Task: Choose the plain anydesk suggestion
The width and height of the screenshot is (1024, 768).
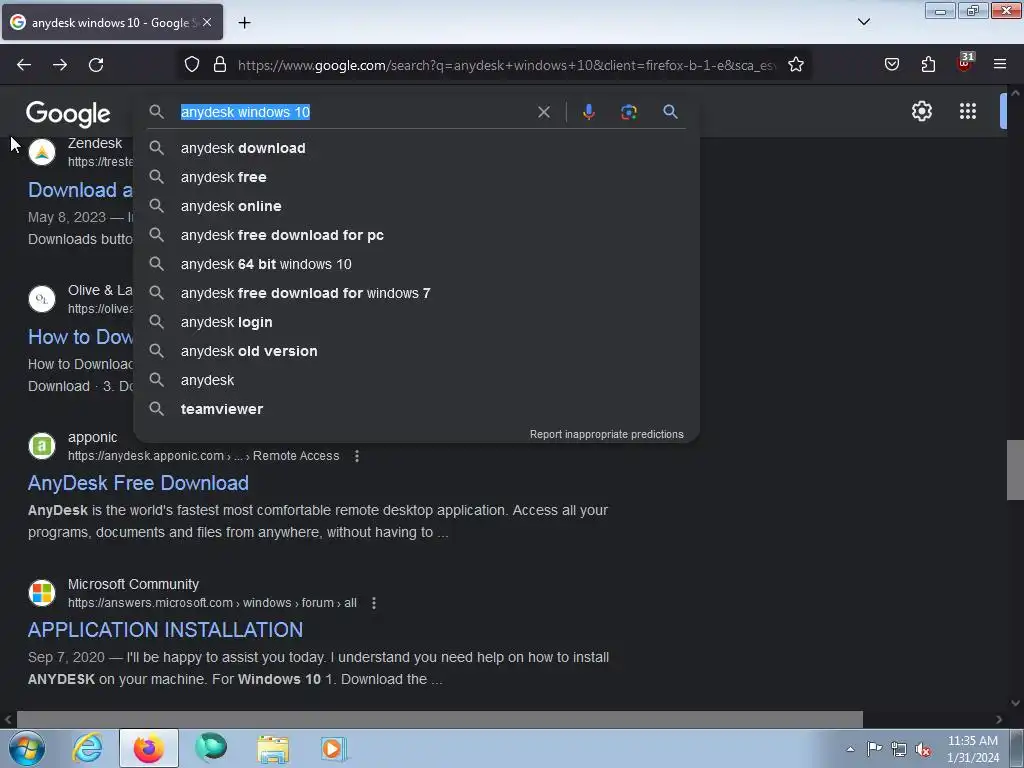Action: tap(416, 380)
